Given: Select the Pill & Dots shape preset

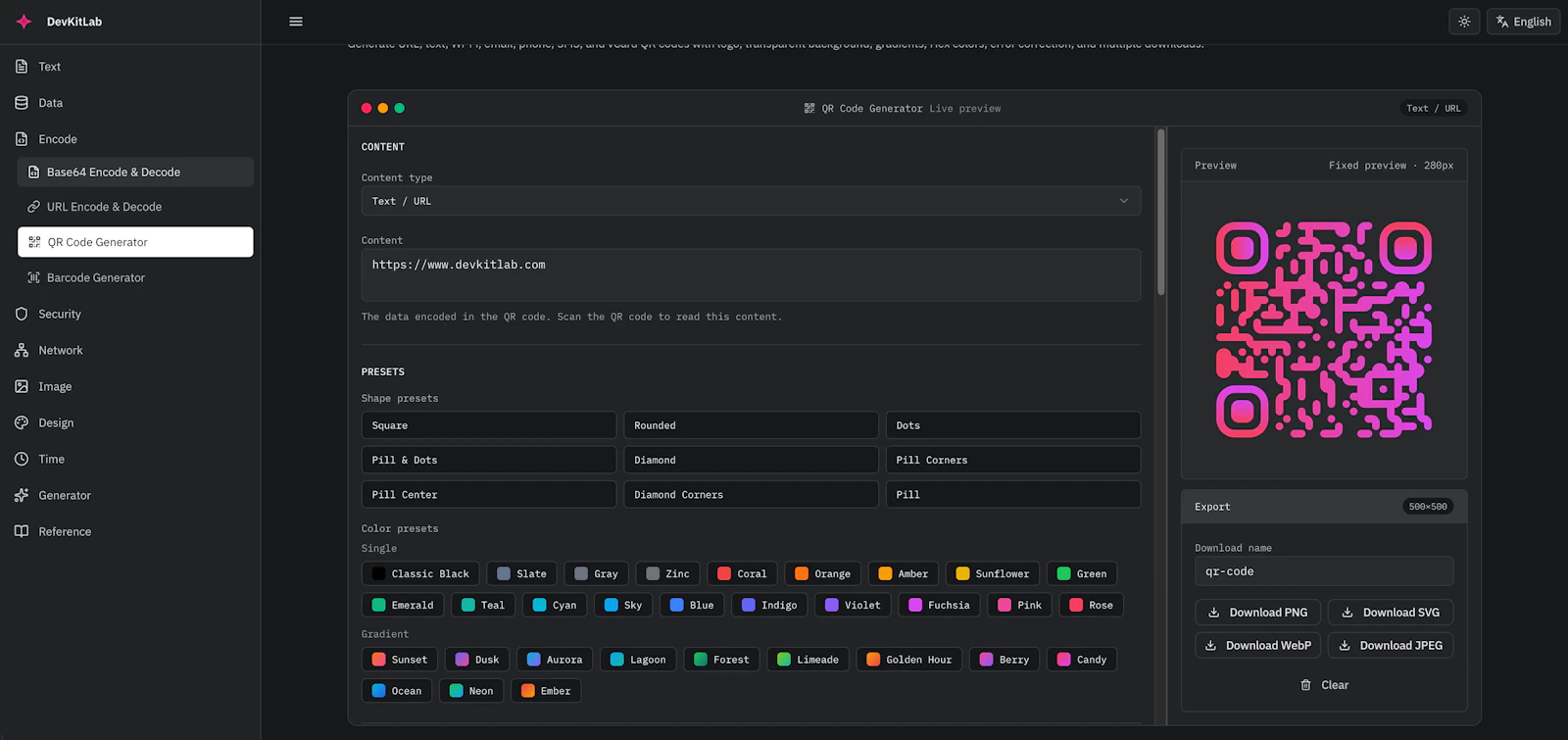Looking at the screenshot, I should pos(489,460).
